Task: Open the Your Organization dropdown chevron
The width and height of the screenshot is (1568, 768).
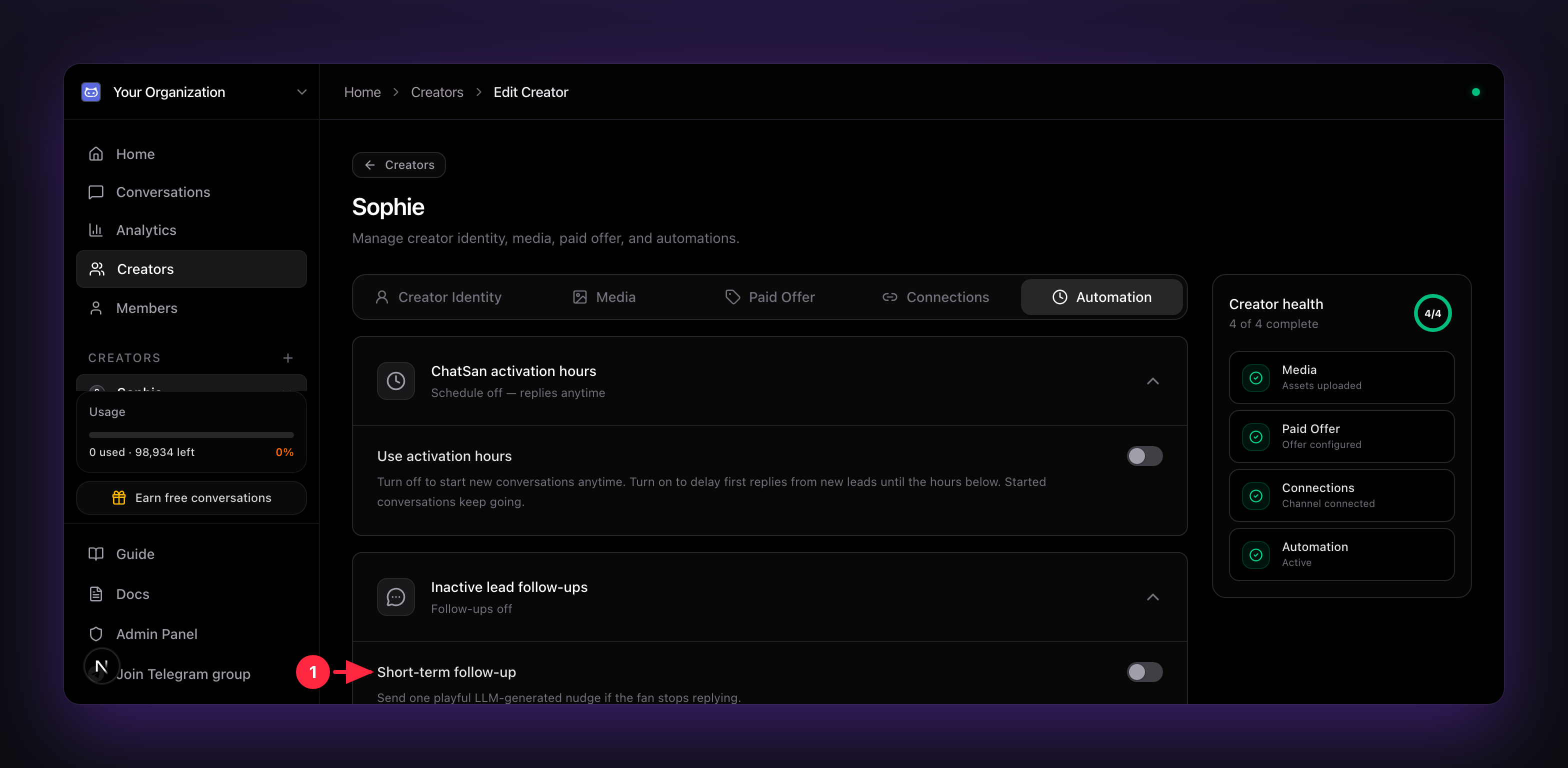Action: [301, 92]
